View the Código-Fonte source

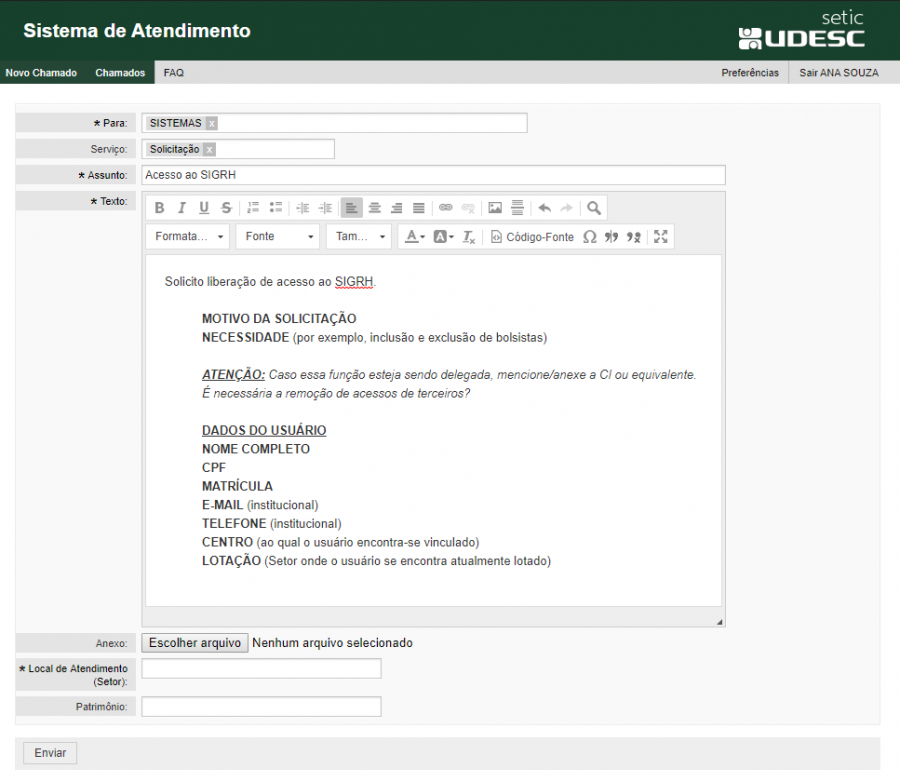532,237
